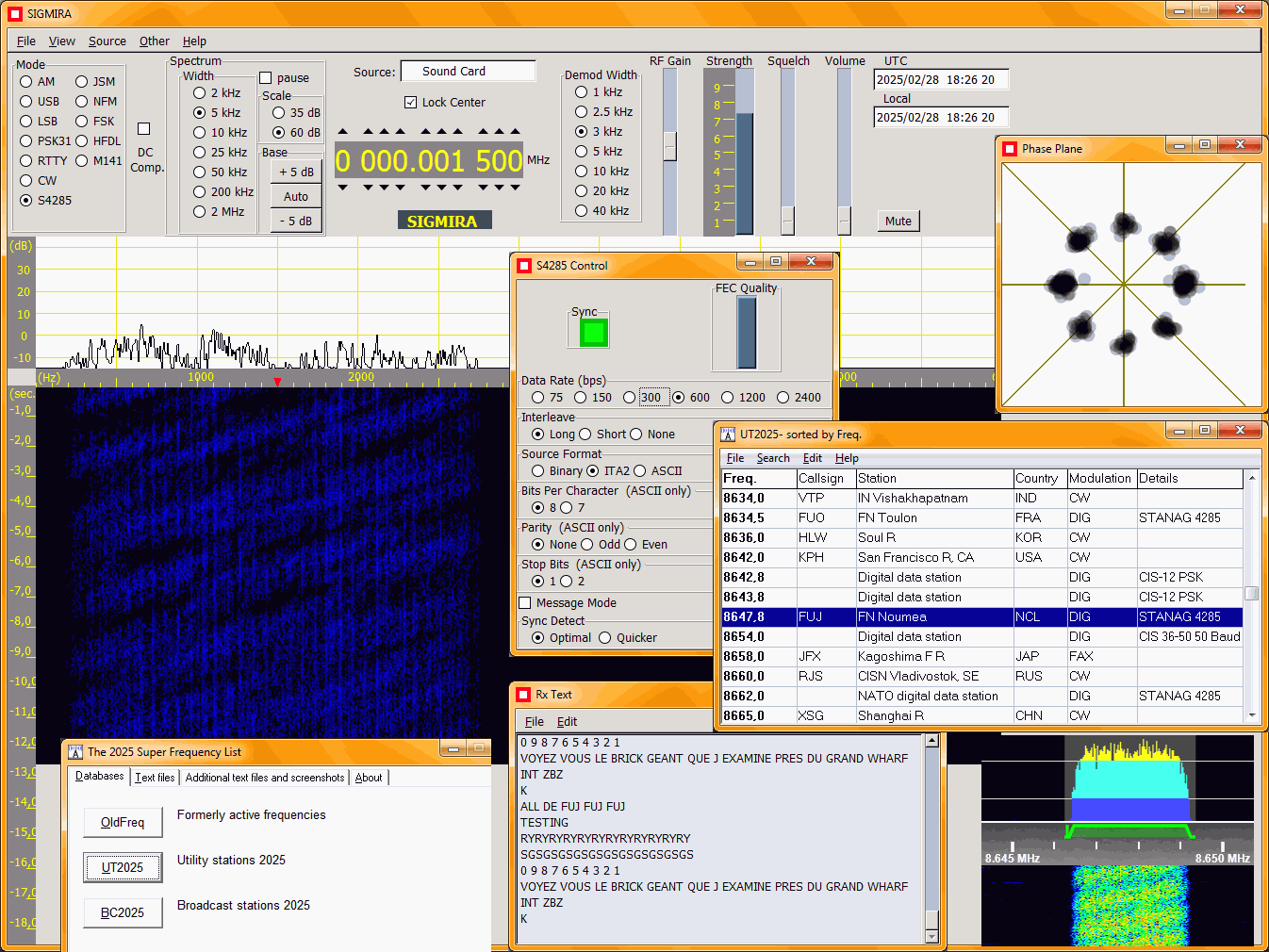Click the Phase Plane window icon
The width and height of the screenshot is (1269, 952).
tap(1010, 149)
